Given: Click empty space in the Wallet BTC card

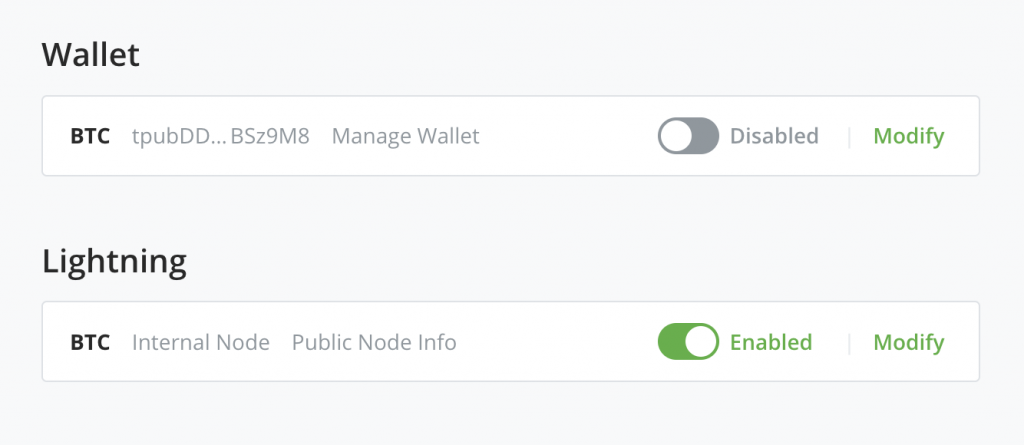Looking at the screenshot, I should pyautogui.click(x=568, y=136).
